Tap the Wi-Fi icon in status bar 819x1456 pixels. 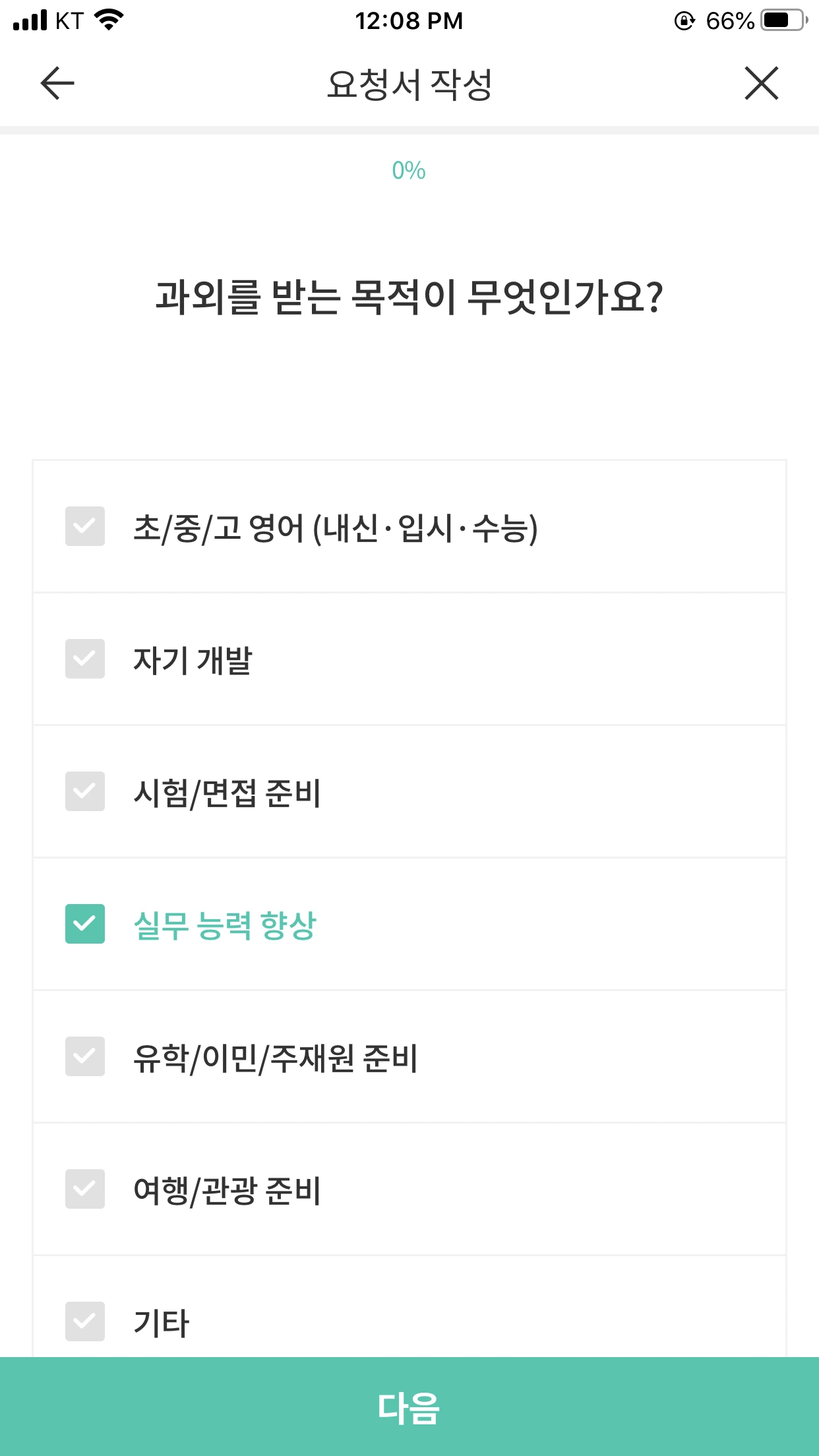coord(109,20)
